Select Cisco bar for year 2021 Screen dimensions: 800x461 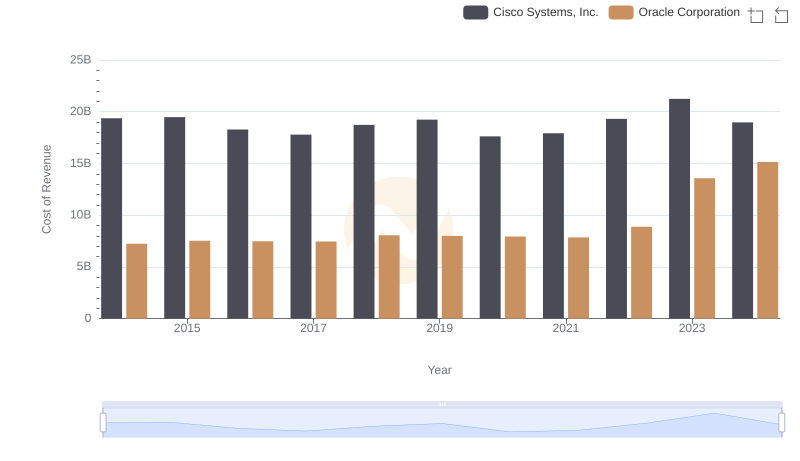554,226
